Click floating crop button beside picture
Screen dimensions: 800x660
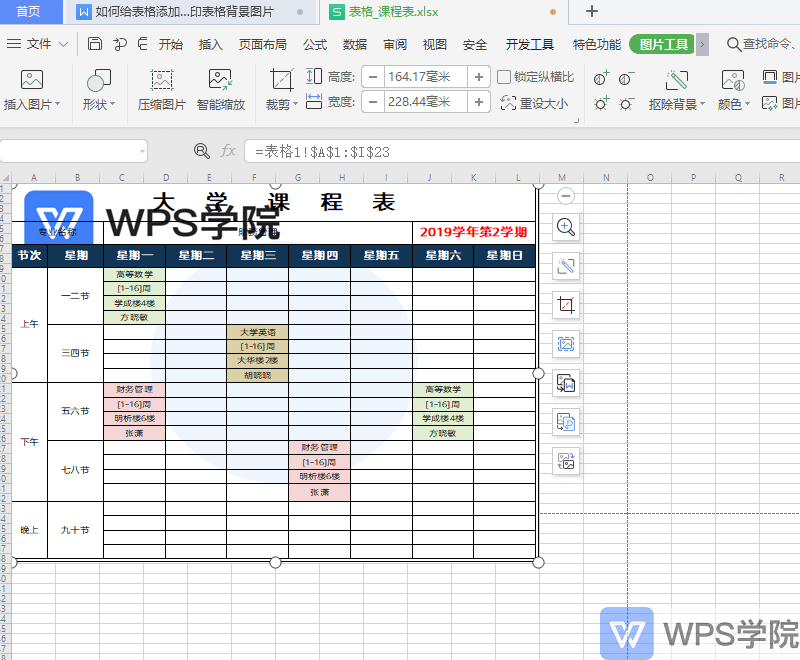[566, 305]
